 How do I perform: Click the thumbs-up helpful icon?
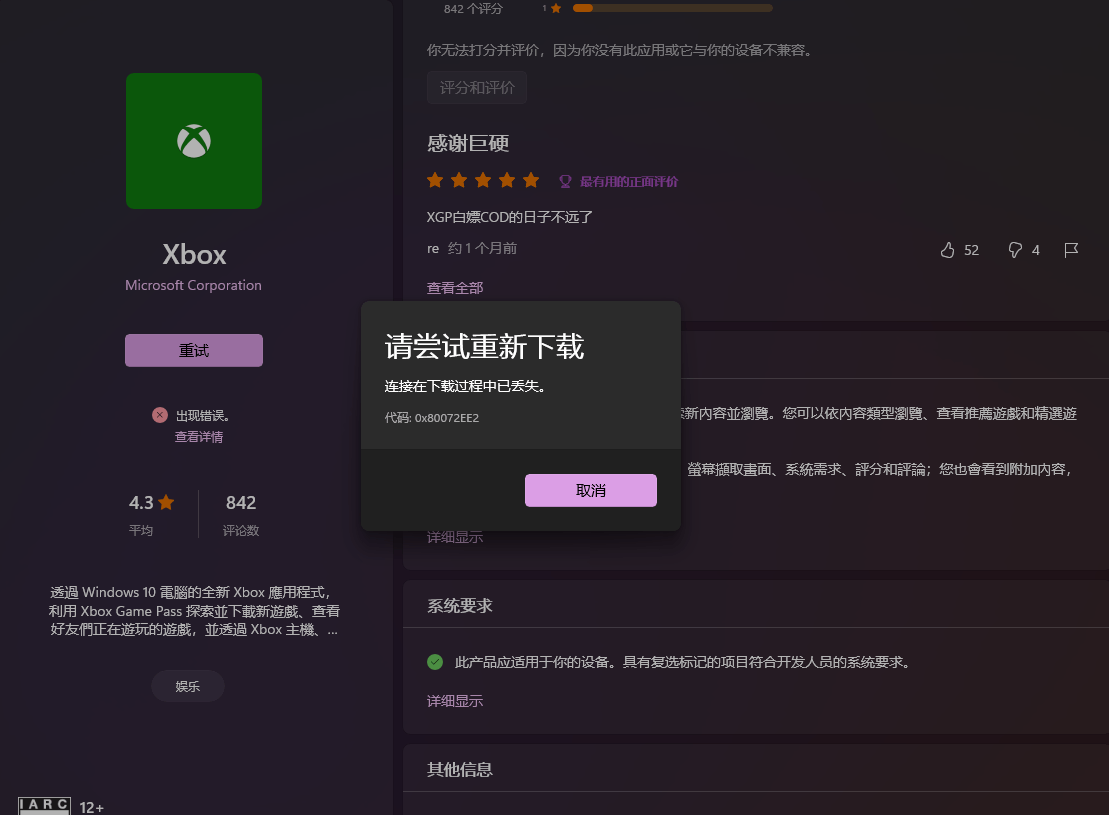tap(948, 250)
